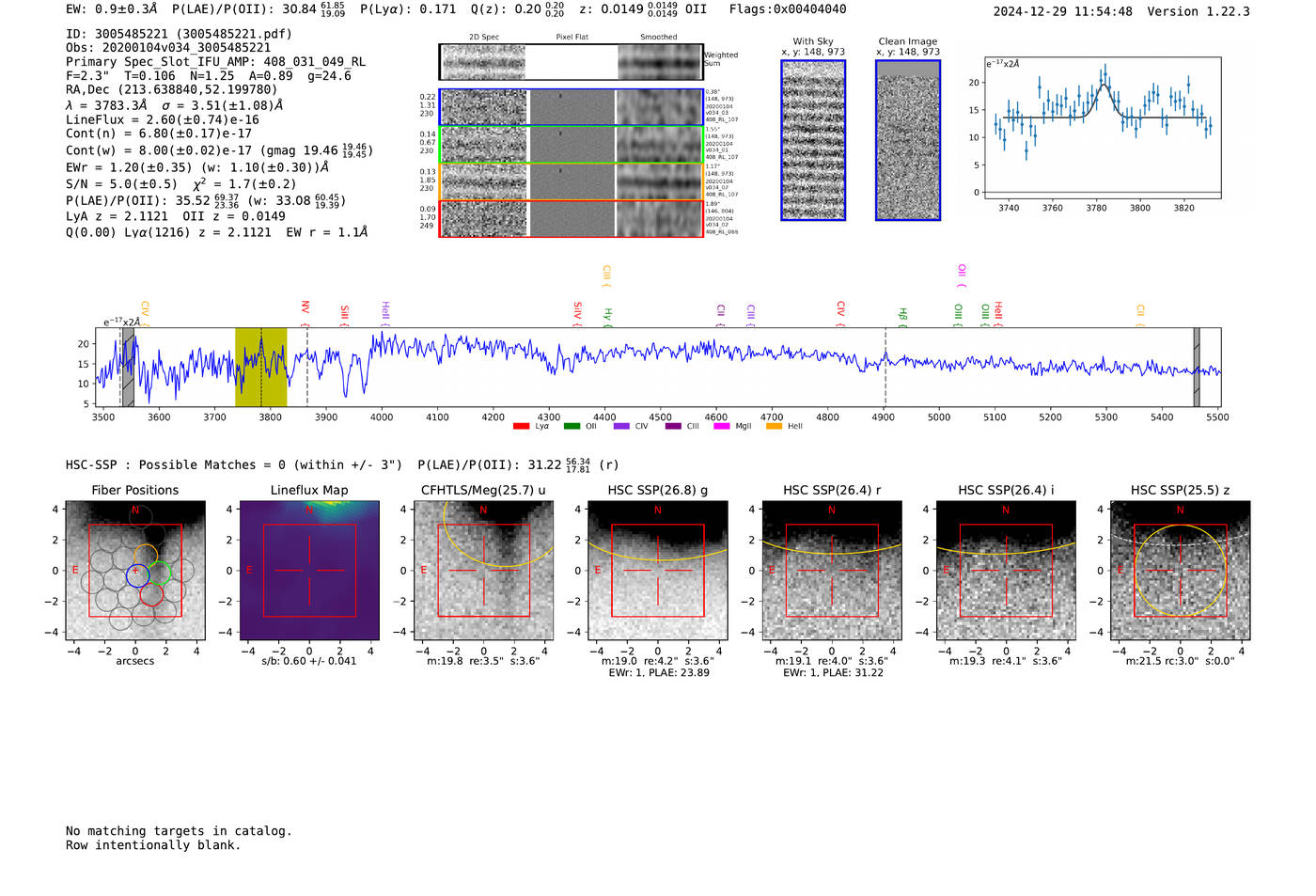Image resolution: width=1316 pixels, height=896 pixels.
Task: Click the 'Row intentionally blank.' text
Action: [x=153, y=845]
